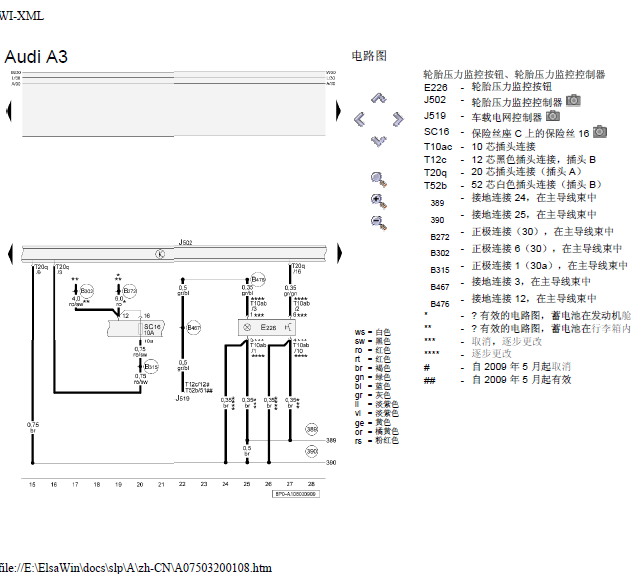The width and height of the screenshot is (631, 574).
Task: Click the B272 connection circle in the diagram
Action: [130, 290]
